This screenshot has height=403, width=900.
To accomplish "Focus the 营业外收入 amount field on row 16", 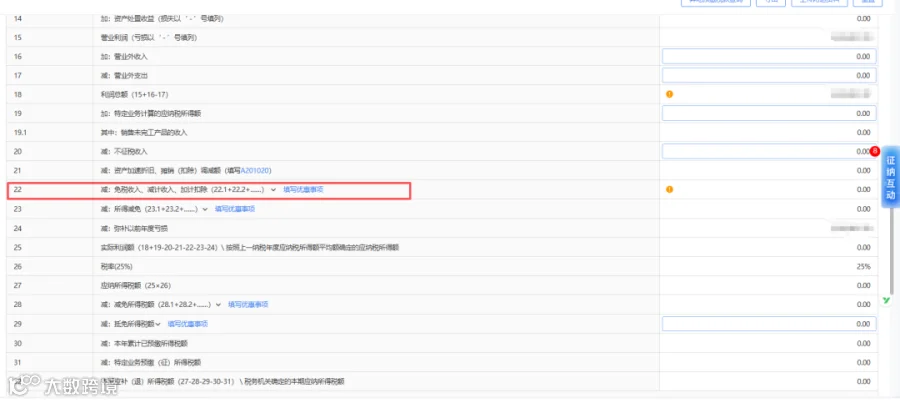I will (x=769, y=56).
